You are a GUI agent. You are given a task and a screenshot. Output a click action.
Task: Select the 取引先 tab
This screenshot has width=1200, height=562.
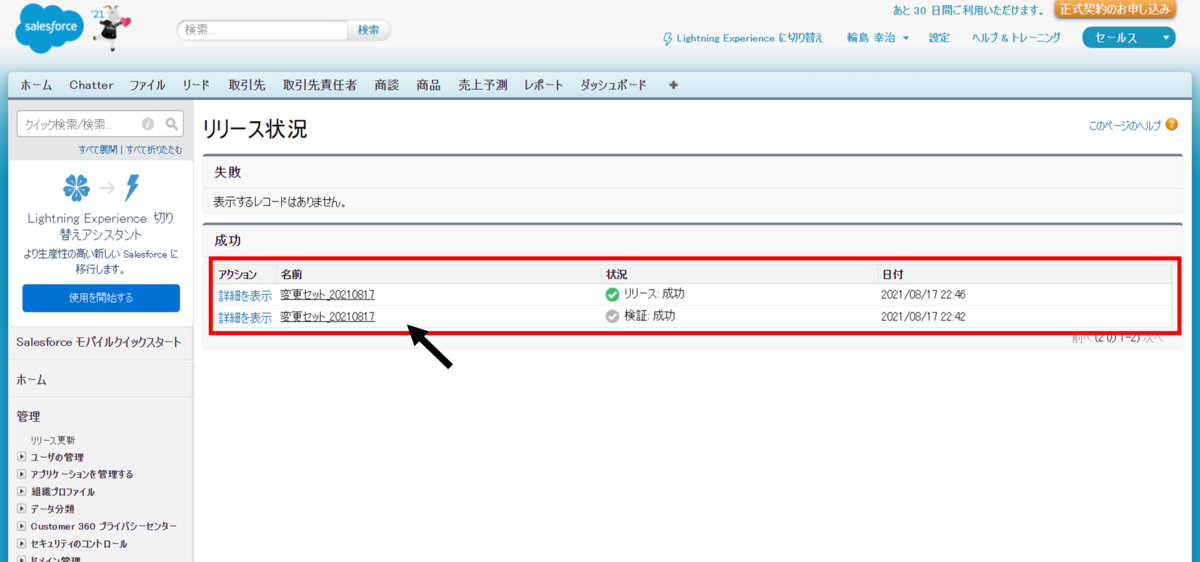[x=246, y=85]
